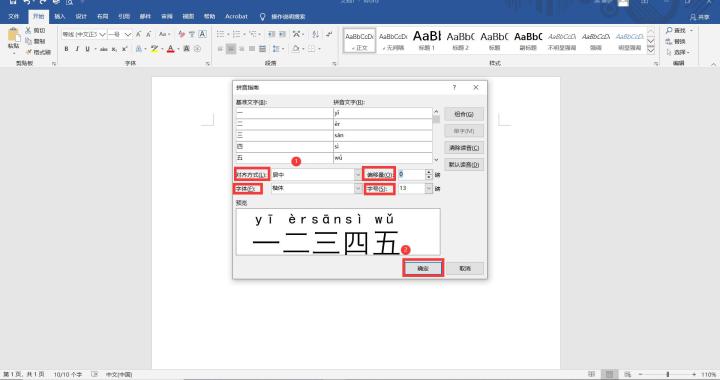Click the Cancel button in phonetic dialog

pos(465,268)
